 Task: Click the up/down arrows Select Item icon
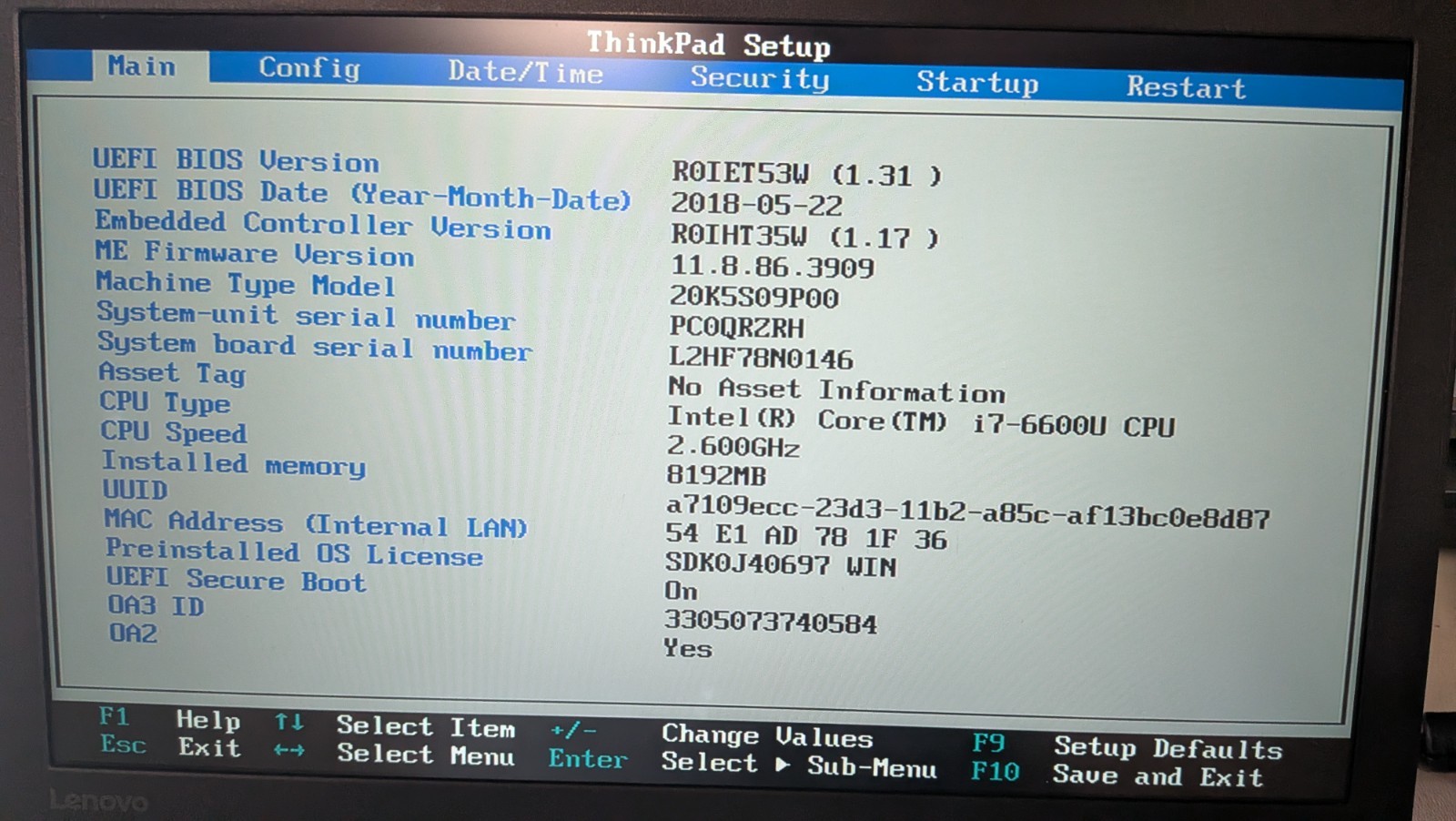(x=289, y=722)
